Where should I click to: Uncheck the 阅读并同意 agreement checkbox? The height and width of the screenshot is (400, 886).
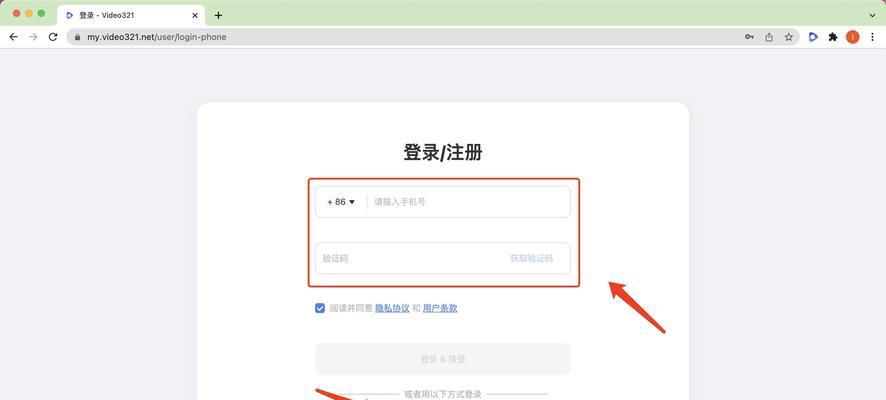(x=320, y=308)
